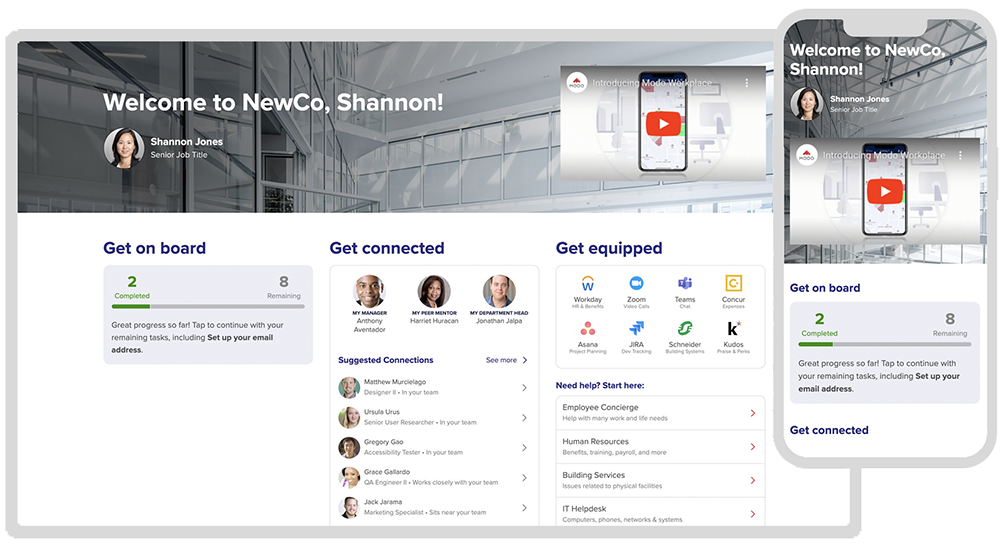Open Asana Project Planning icon
This screenshot has width=1000, height=546.
[x=587, y=329]
